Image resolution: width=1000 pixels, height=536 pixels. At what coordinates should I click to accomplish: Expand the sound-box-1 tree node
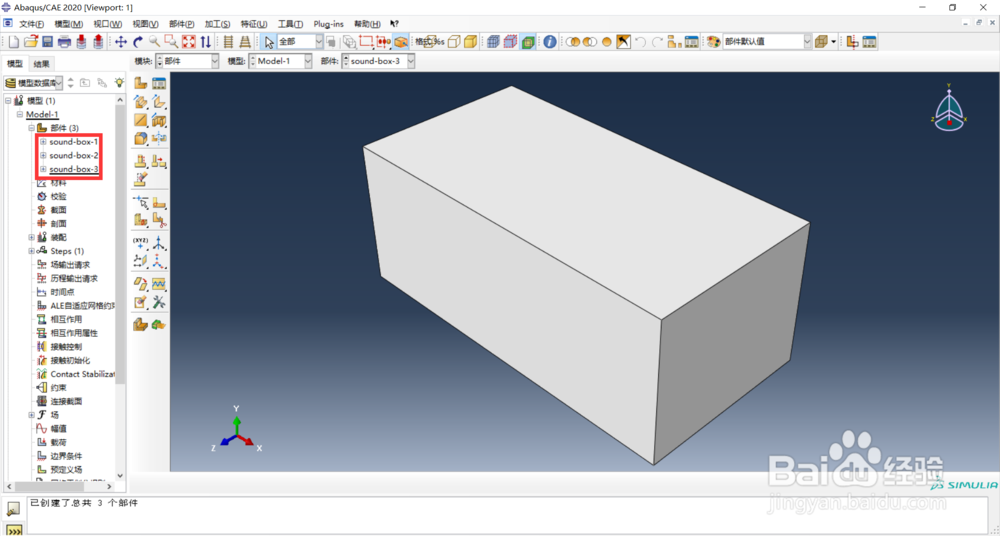(43, 142)
